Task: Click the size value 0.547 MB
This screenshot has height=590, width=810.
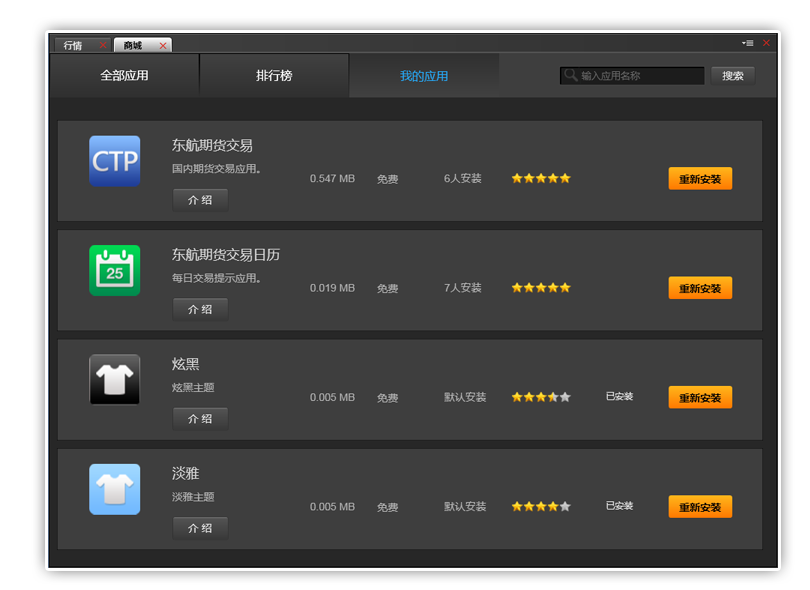Action: pyautogui.click(x=332, y=179)
